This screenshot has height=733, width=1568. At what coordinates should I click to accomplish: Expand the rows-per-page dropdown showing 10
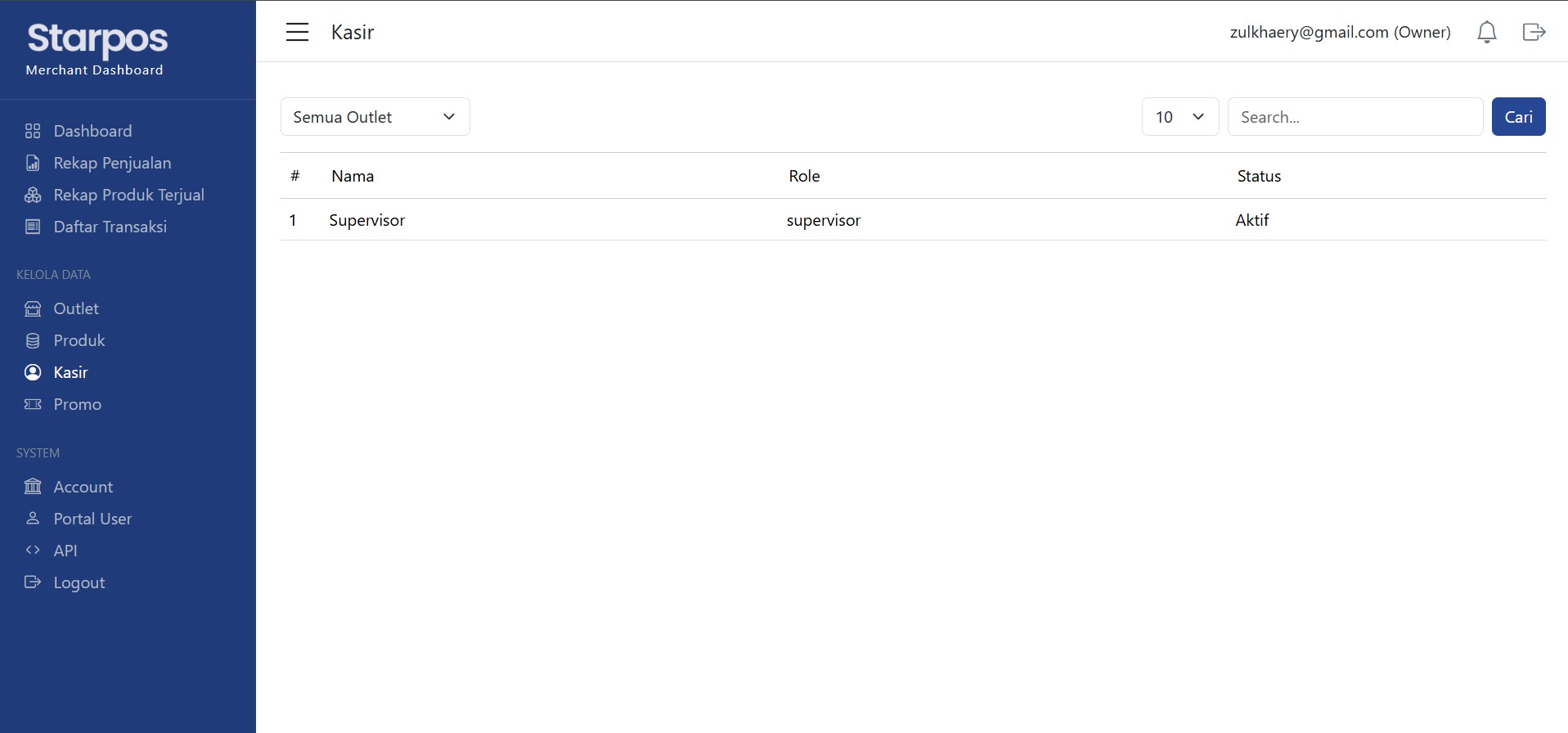1180,117
